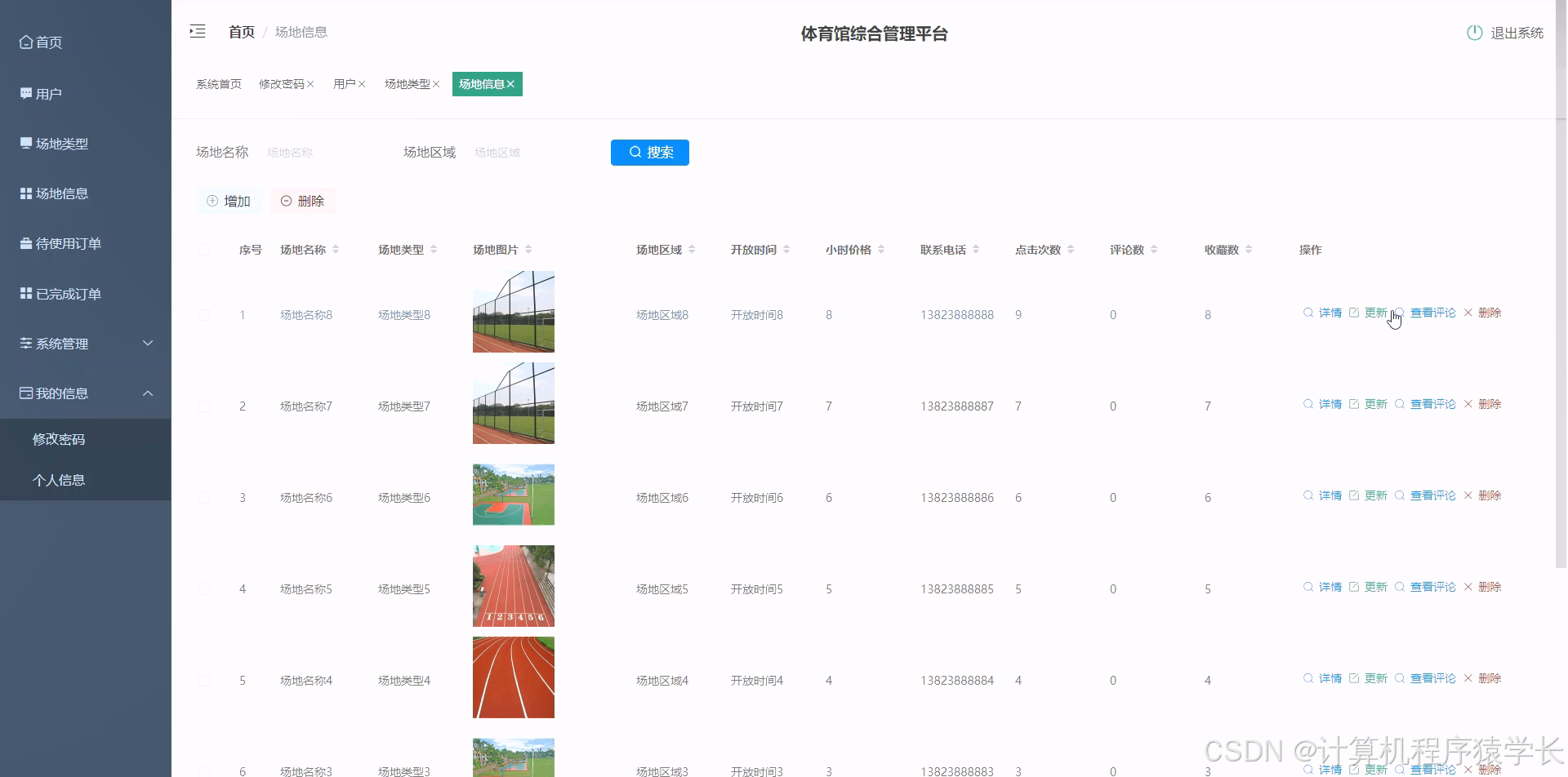Screen dimensions: 1568x777
Task: Switch to the 系统首页 tab
Action: tap(219, 84)
